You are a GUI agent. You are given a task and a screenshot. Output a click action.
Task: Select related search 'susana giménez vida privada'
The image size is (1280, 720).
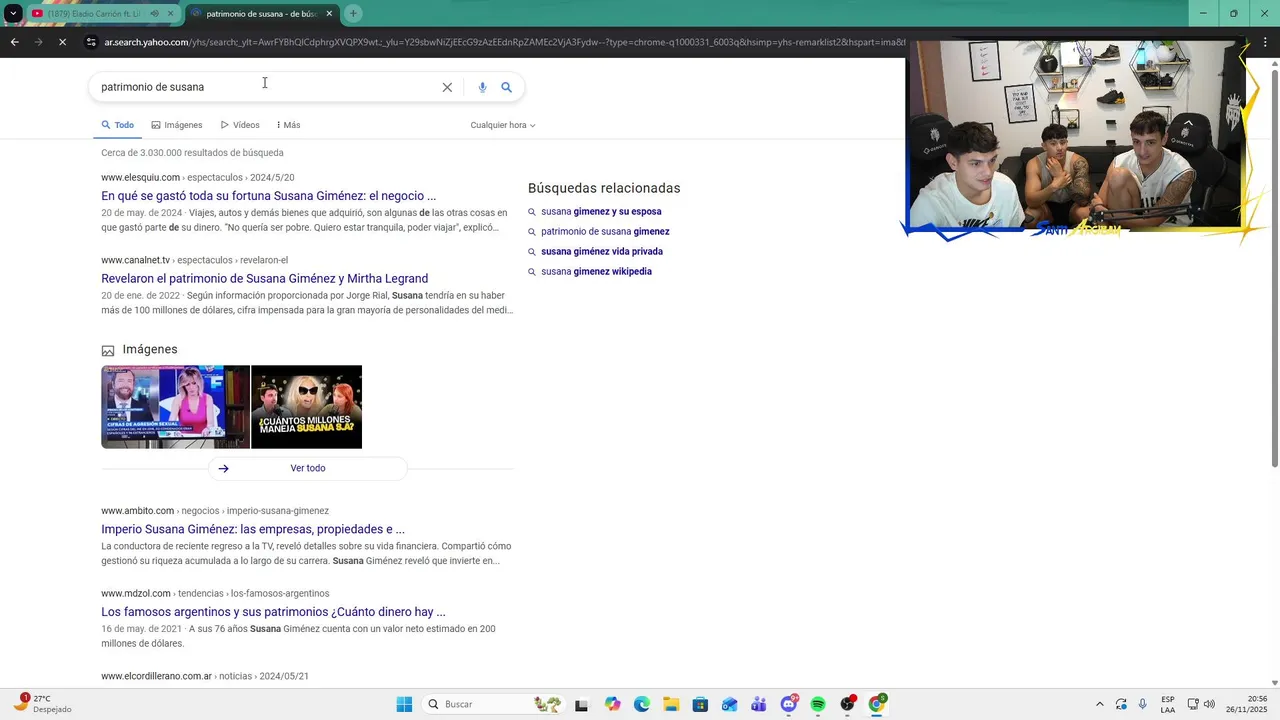[x=602, y=251]
